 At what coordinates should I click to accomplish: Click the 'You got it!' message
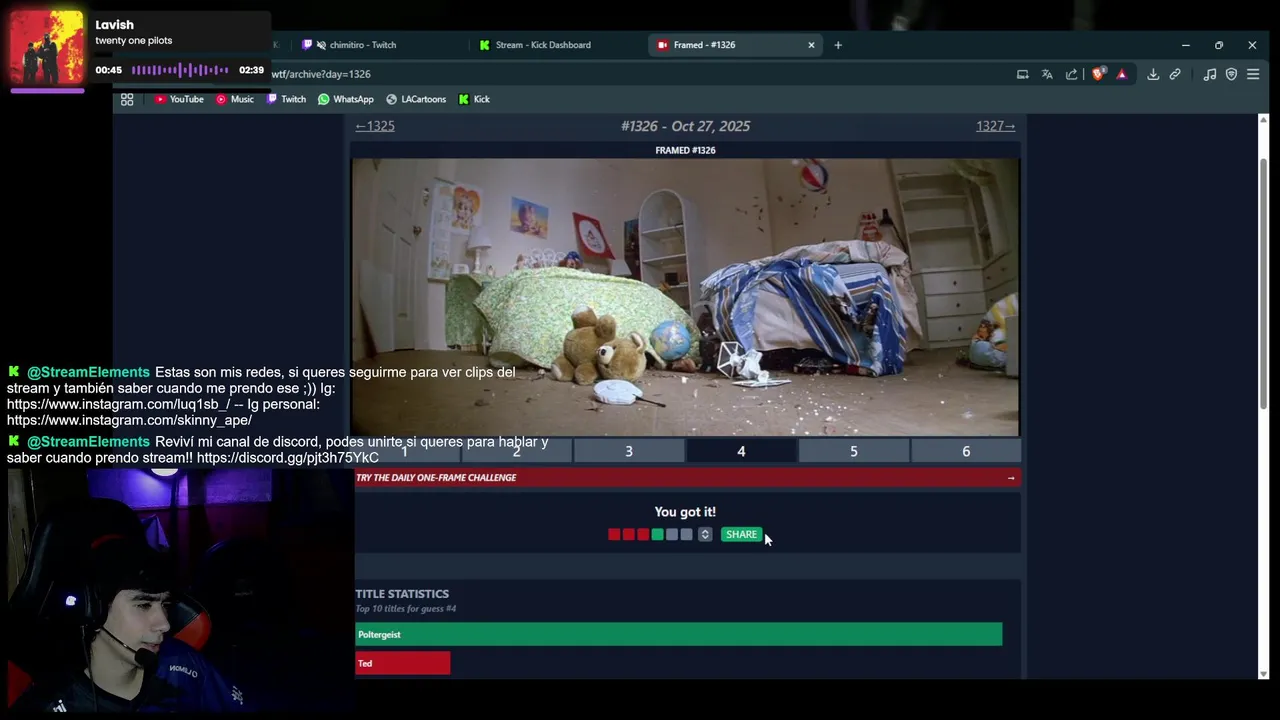coord(685,512)
